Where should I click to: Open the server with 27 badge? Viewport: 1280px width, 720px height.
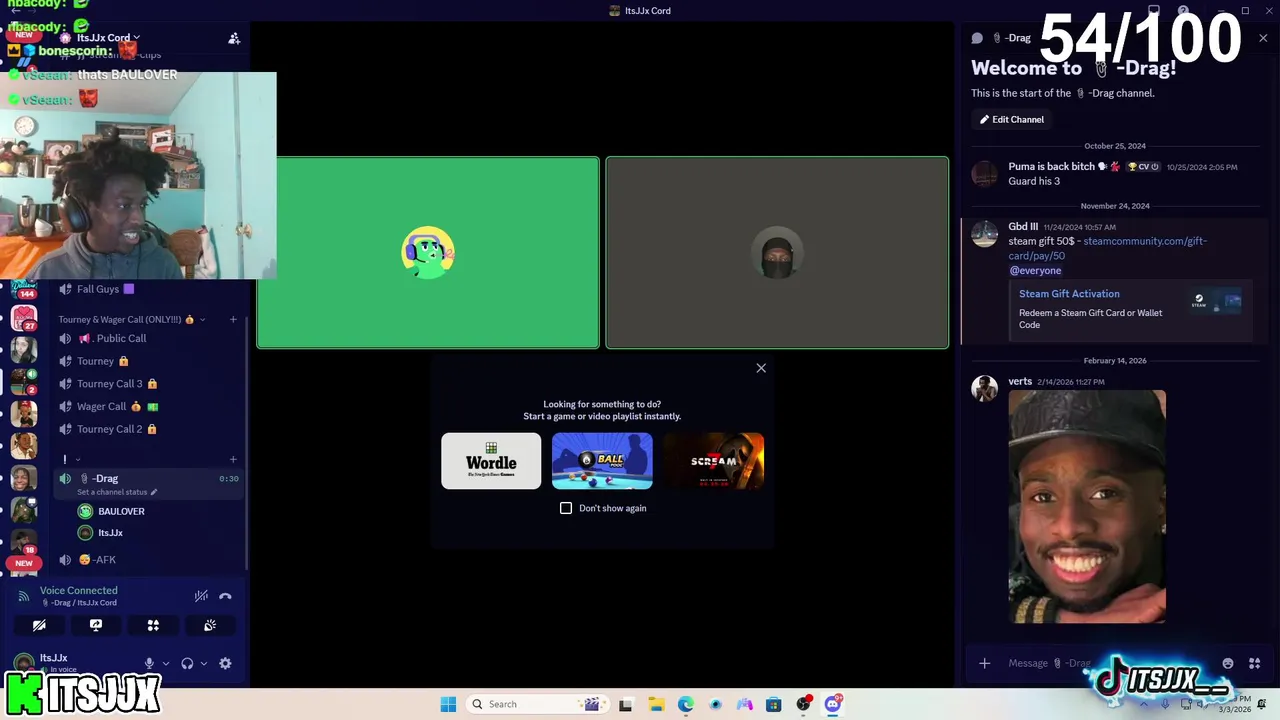coord(24,318)
